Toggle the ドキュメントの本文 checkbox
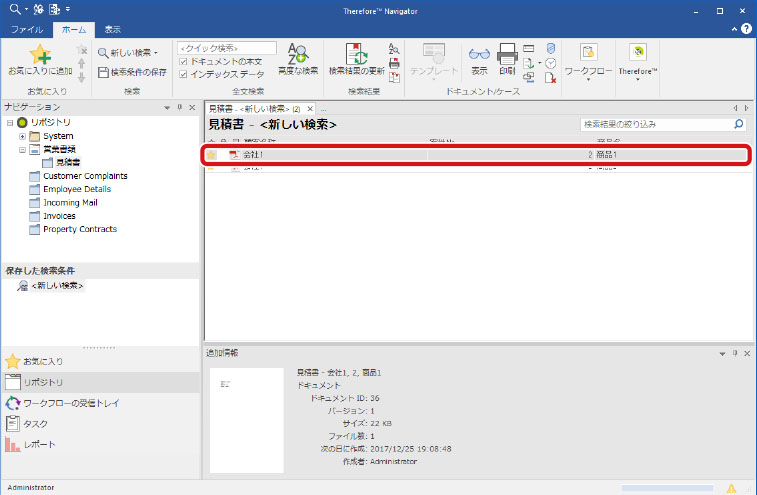This screenshot has height=495, width=757. pos(182,61)
